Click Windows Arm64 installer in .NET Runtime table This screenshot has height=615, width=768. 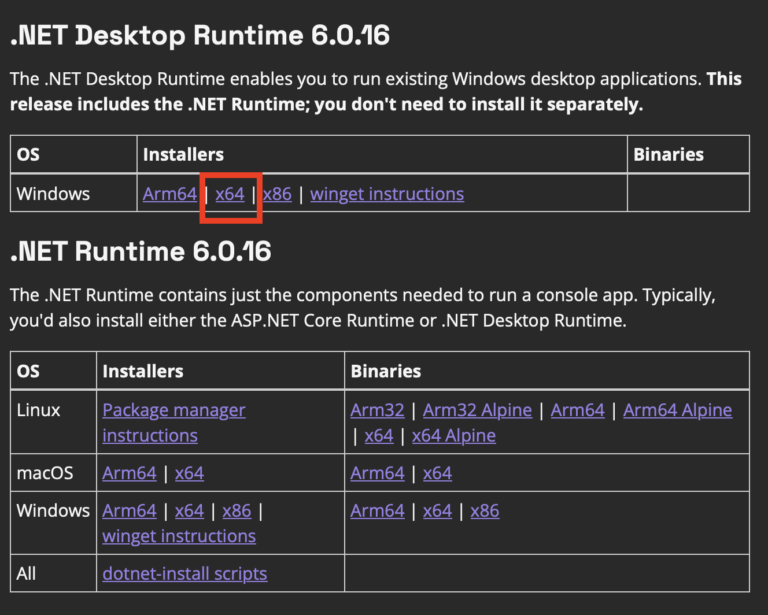click(x=129, y=511)
